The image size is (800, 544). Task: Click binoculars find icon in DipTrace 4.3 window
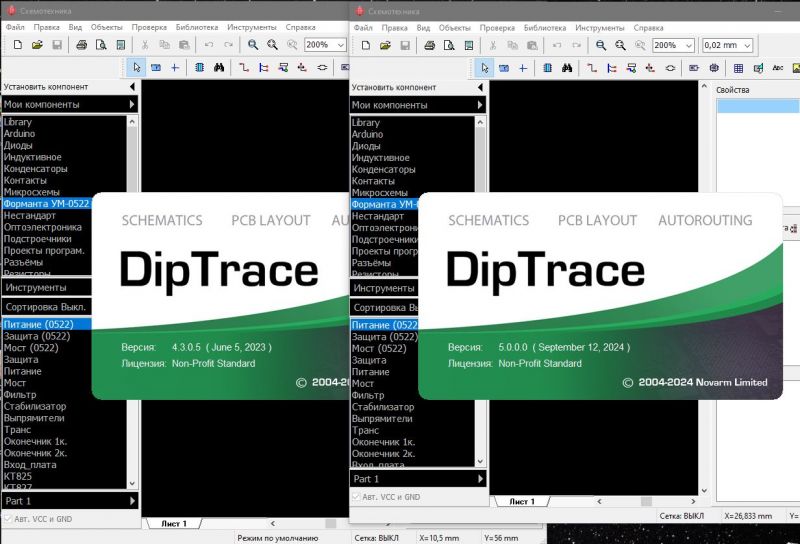tap(219, 67)
